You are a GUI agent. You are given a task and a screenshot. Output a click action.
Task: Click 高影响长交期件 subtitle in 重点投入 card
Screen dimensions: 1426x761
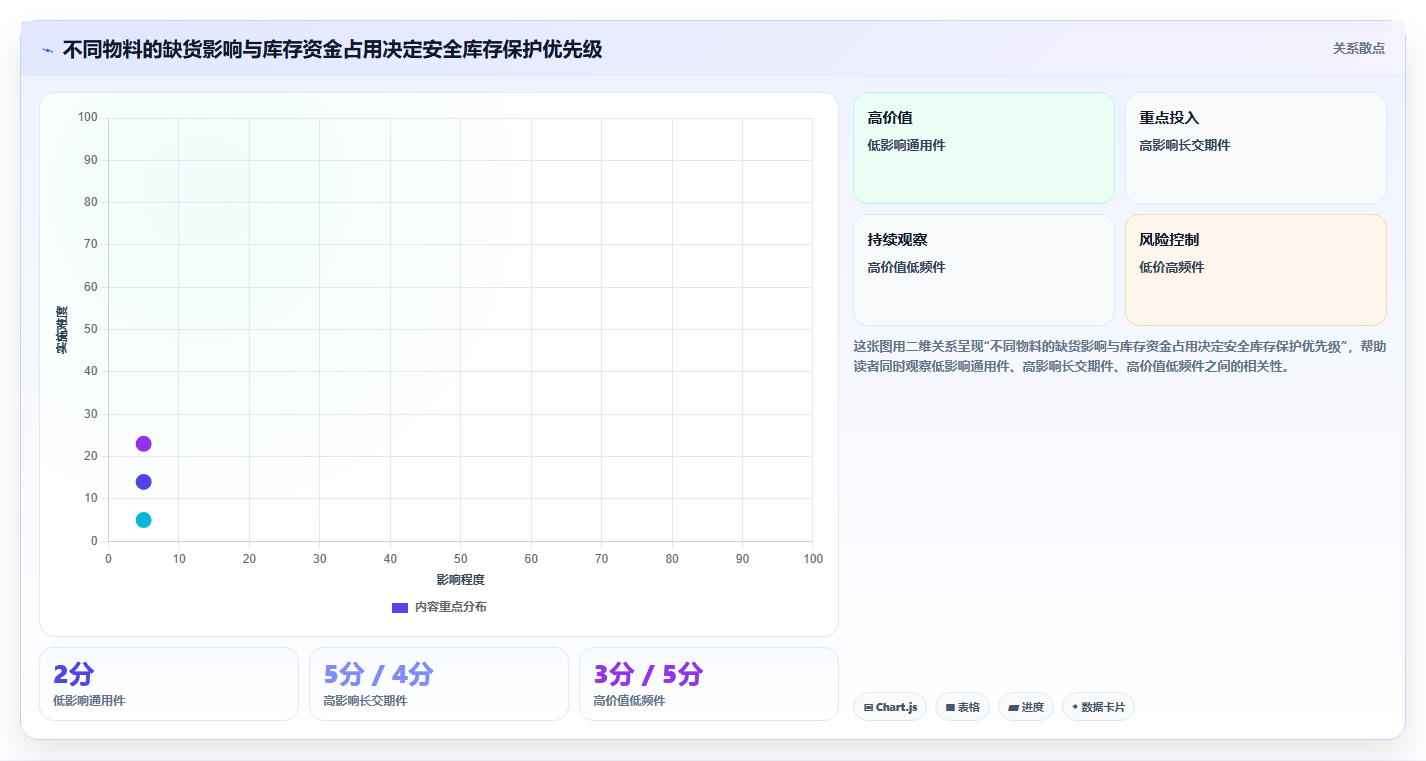point(1185,145)
